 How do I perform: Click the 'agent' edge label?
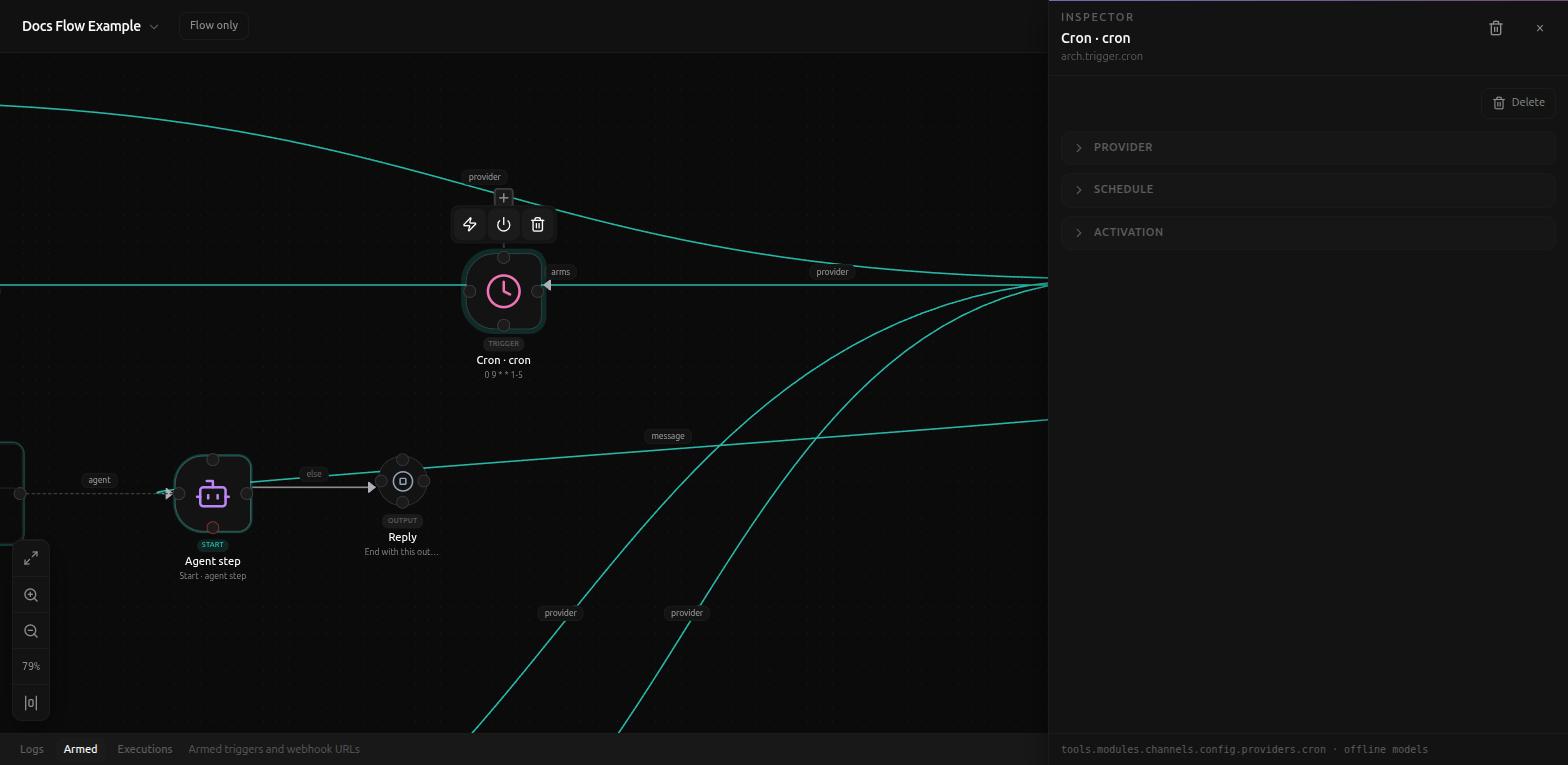99,480
